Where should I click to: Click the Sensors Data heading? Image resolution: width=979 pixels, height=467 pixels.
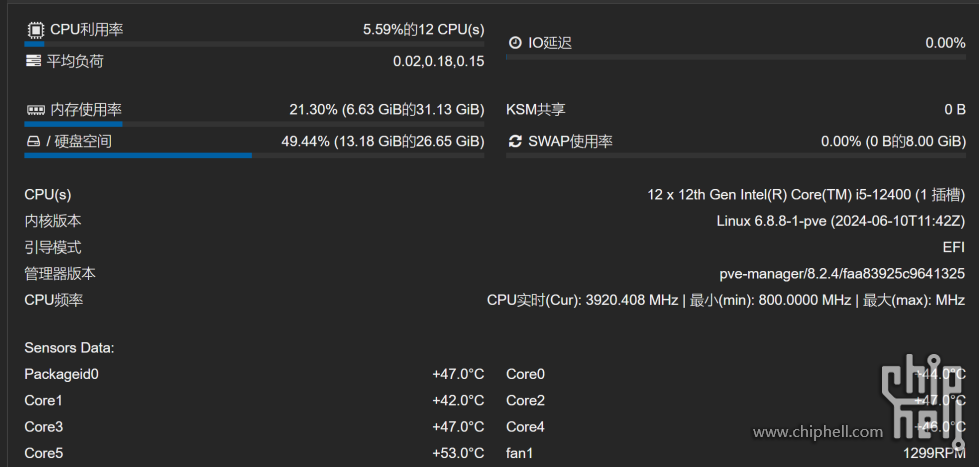[x=69, y=347]
